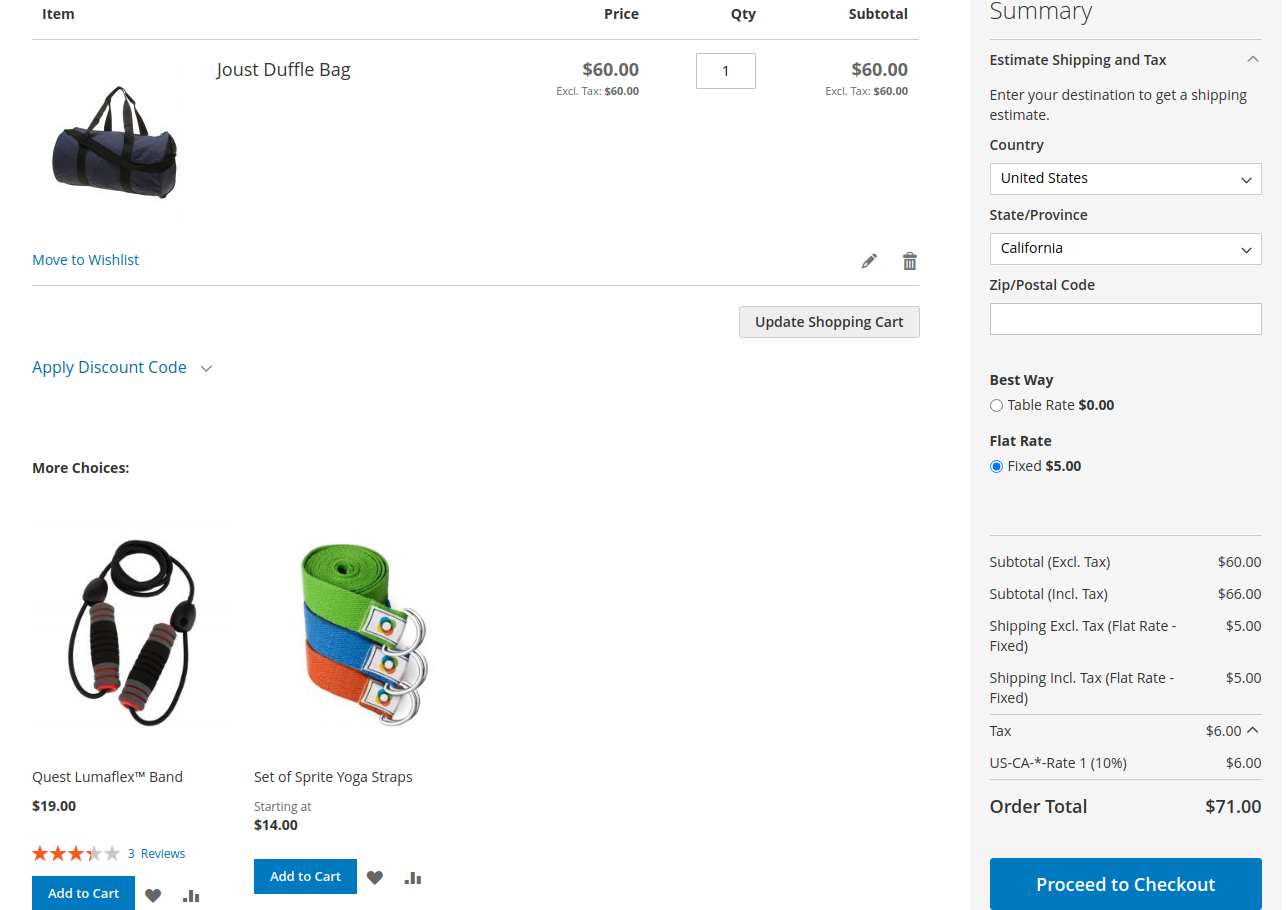Viewport: 1286px width, 910px height.
Task: Click the Move to Wishlist link
Action: [x=85, y=260]
